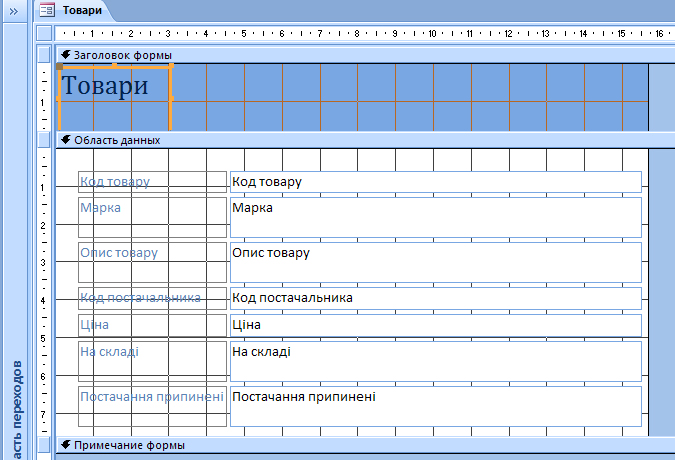The width and height of the screenshot is (675, 460).
Task: Click the vertical ruler beside the data area
Action: (44, 293)
